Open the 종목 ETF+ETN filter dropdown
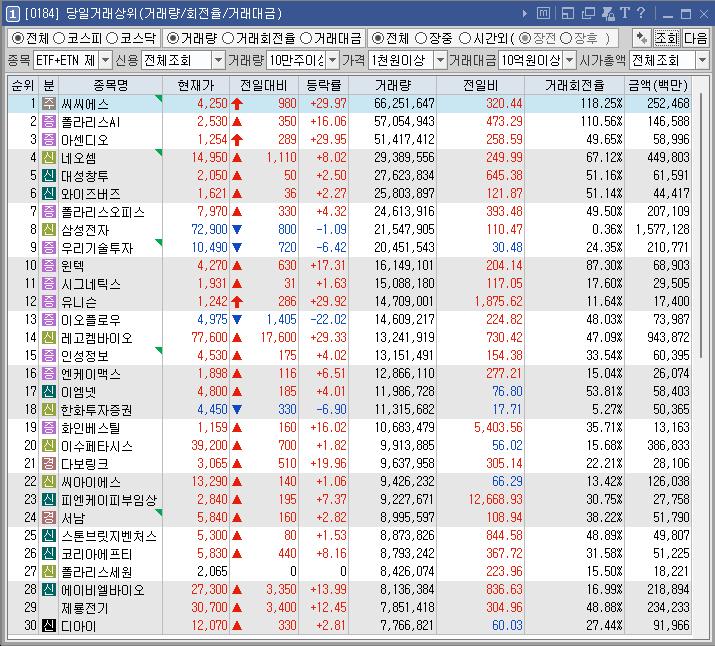The image size is (715, 646). pos(105,60)
